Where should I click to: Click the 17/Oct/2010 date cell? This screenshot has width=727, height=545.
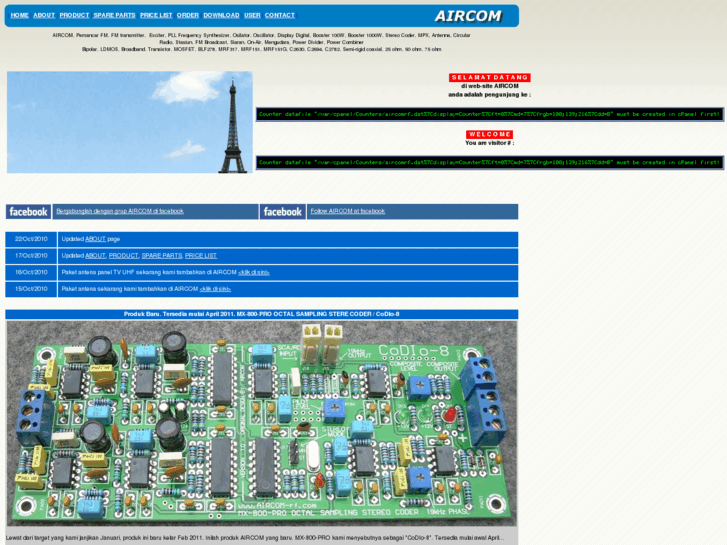tap(31, 256)
